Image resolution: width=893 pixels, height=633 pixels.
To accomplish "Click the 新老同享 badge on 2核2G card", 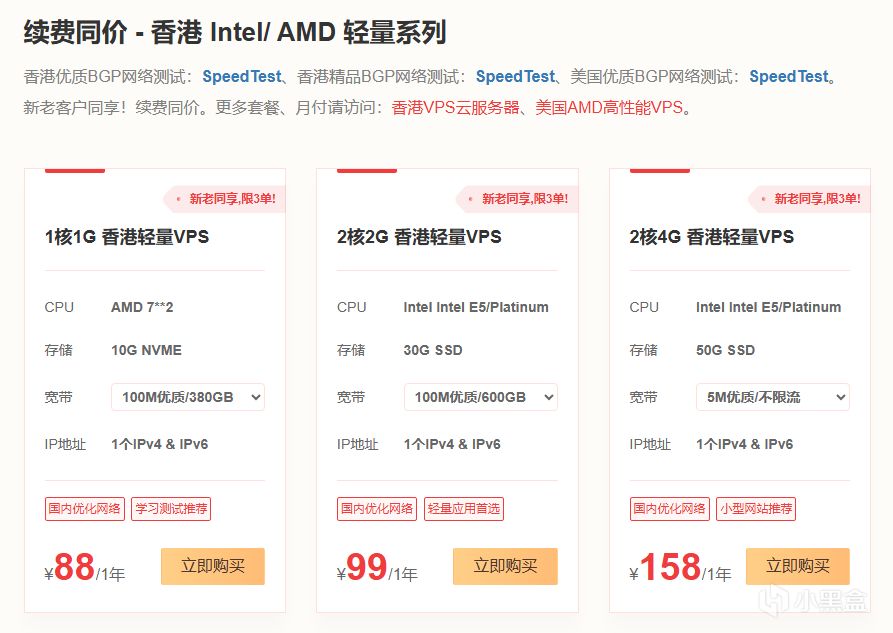I will pyautogui.click(x=523, y=199).
